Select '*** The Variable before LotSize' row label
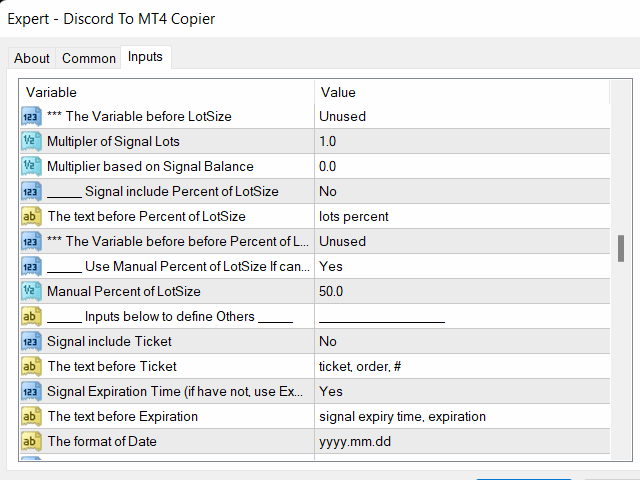The image size is (640, 480). point(139,117)
